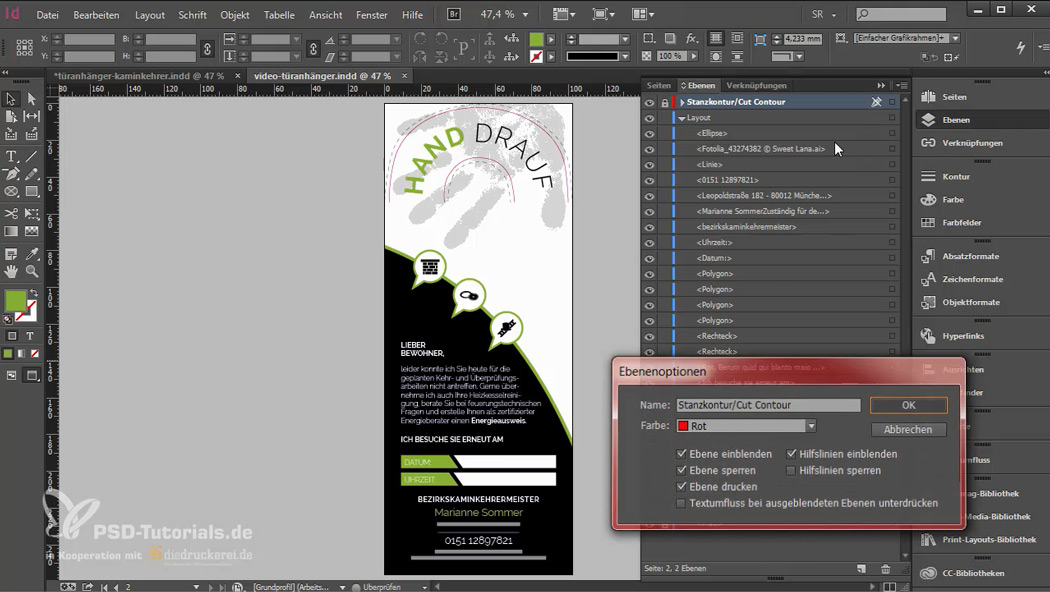Unlock the Stanzkontur/Cut Contour layer lock

664,102
